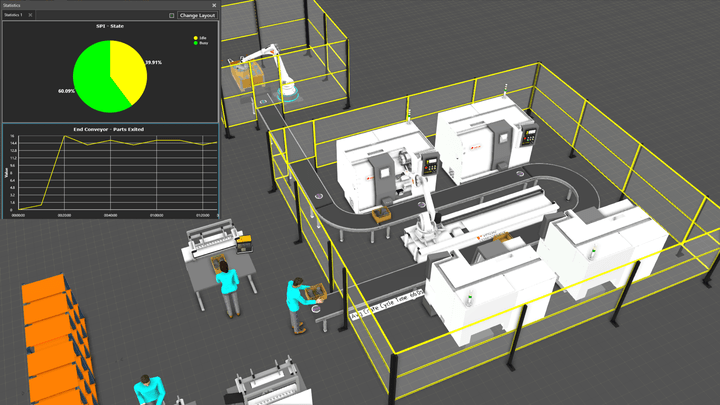Click the SPI - State chart title
The width and height of the screenshot is (720, 405).
click(x=110, y=26)
